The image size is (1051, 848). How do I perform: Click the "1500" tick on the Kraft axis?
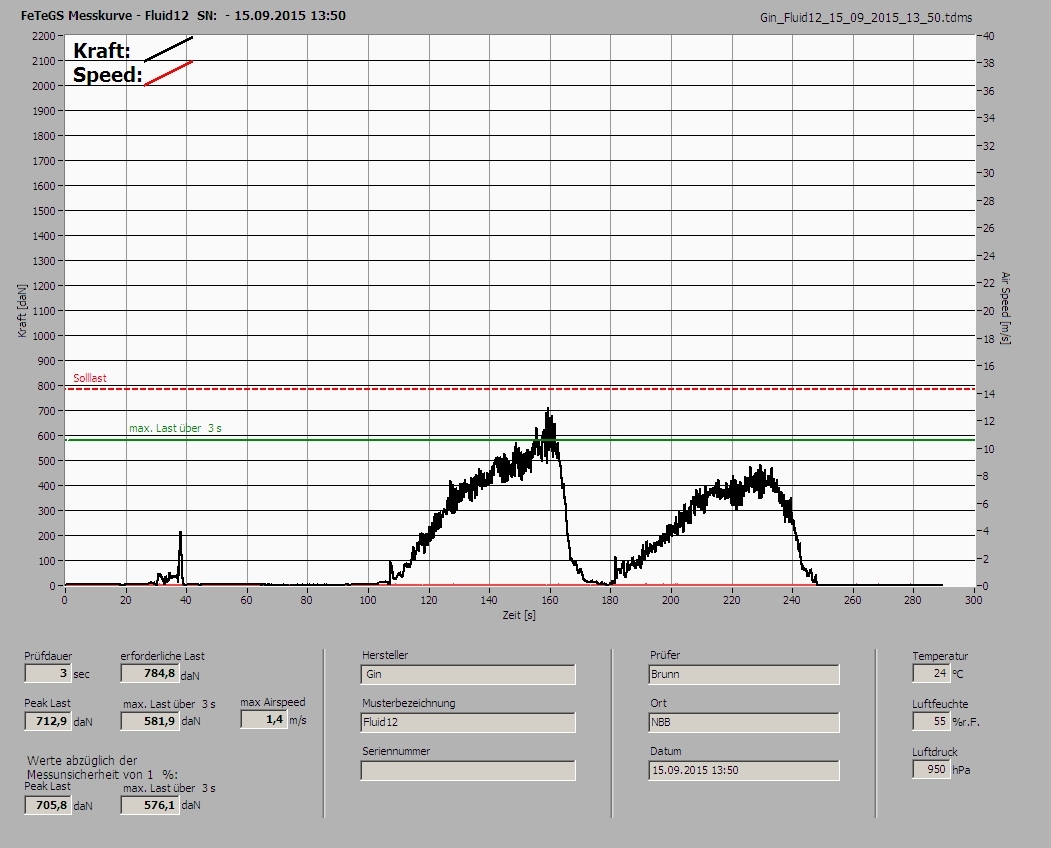pos(43,211)
